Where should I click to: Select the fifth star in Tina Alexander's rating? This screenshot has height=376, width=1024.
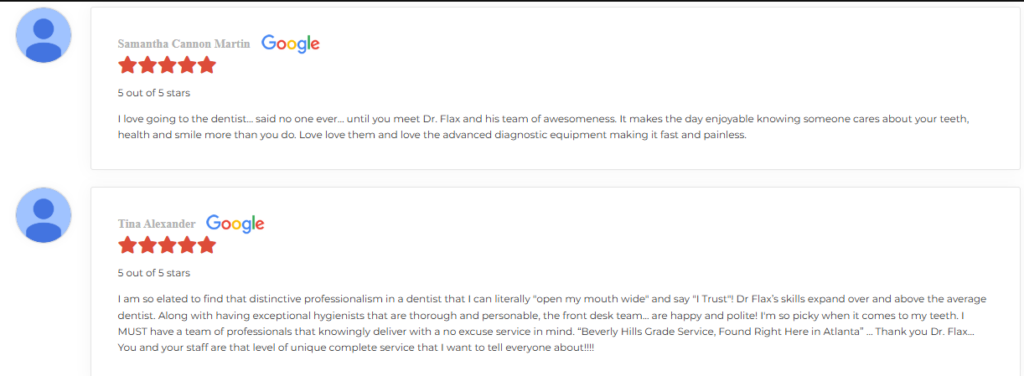pos(206,245)
